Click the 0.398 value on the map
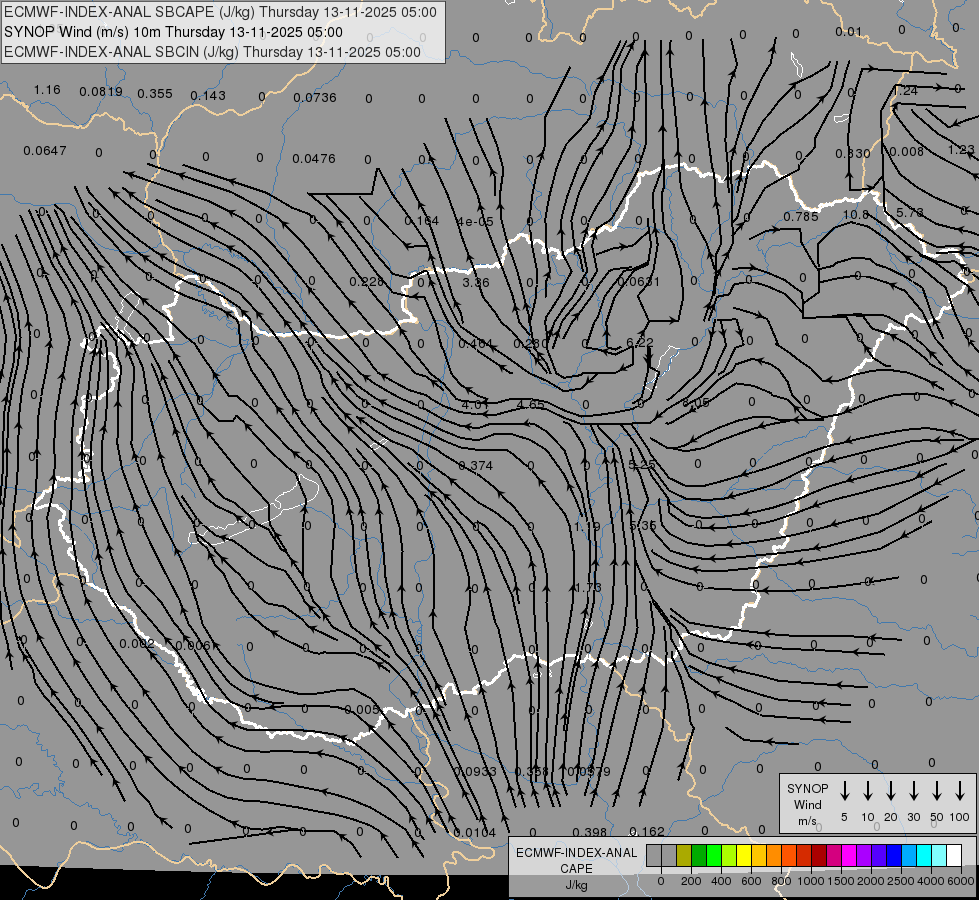The height and width of the screenshot is (900, 979). tap(589, 832)
